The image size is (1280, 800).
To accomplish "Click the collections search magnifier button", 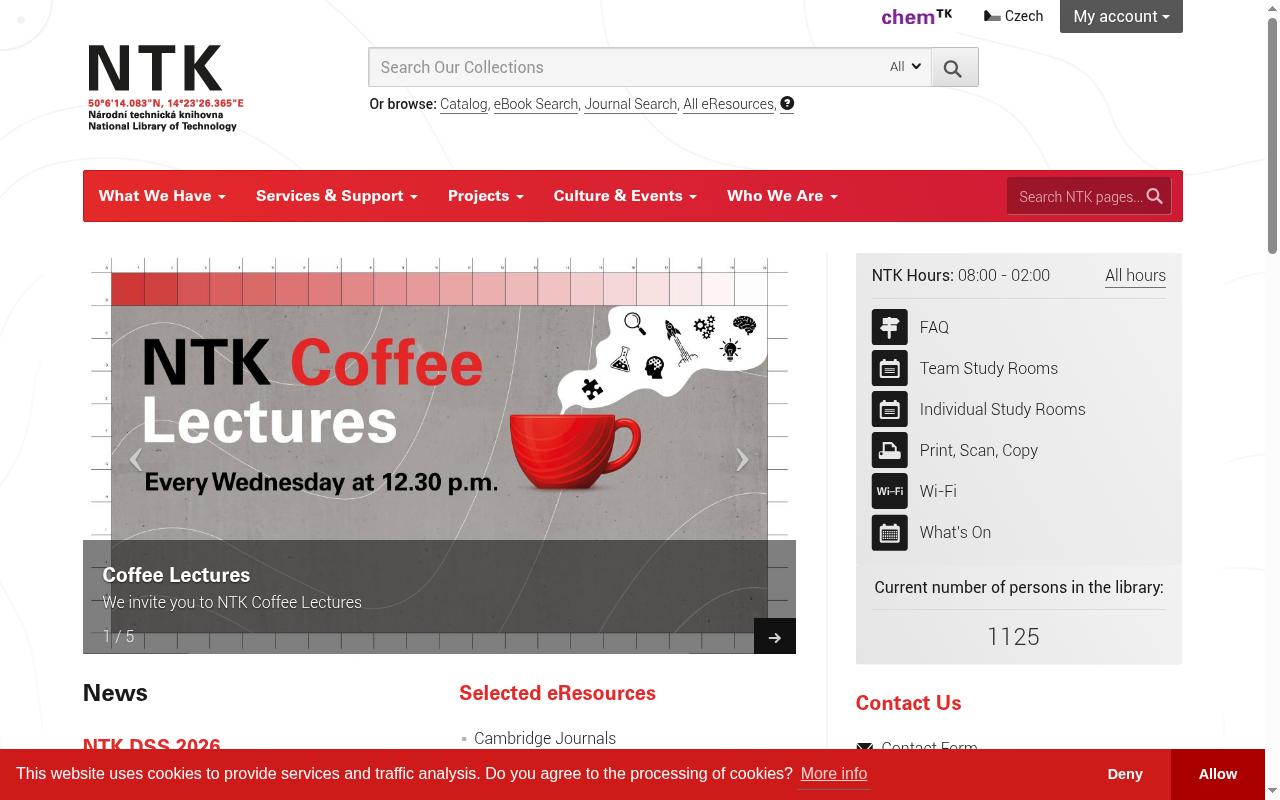I will [954, 68].
